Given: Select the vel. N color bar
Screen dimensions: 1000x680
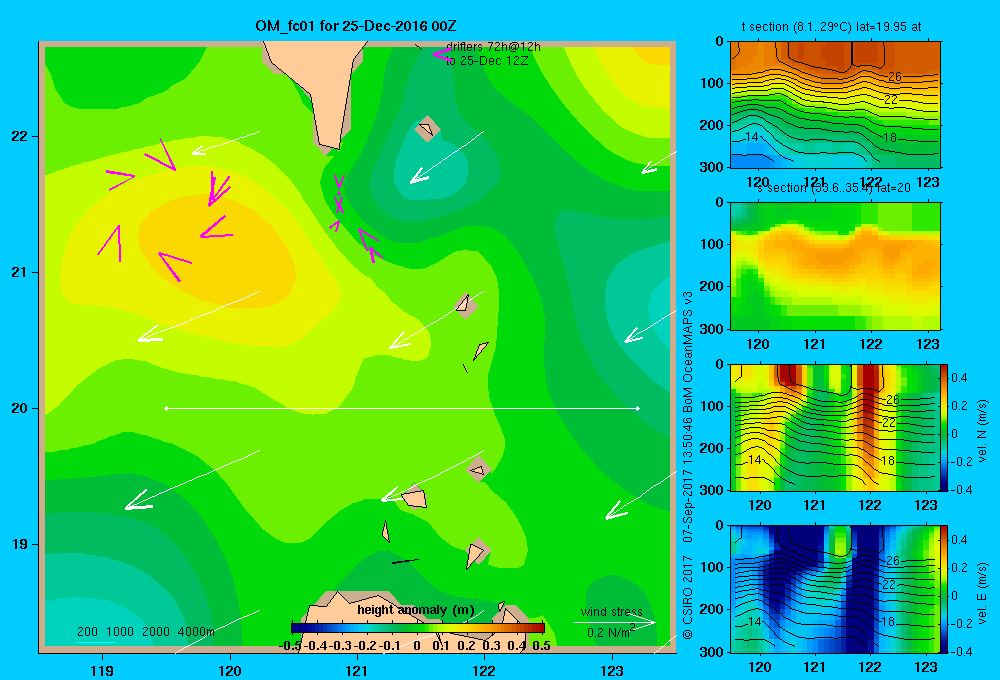Looking at the screenshot, I should click(944, 427).
